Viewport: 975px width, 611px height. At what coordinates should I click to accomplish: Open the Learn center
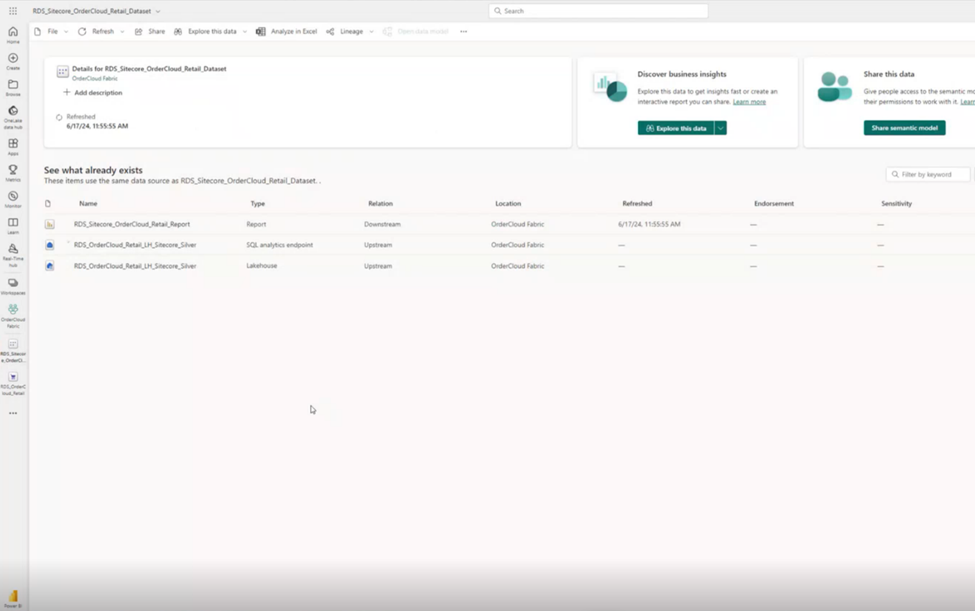point(13,226)
